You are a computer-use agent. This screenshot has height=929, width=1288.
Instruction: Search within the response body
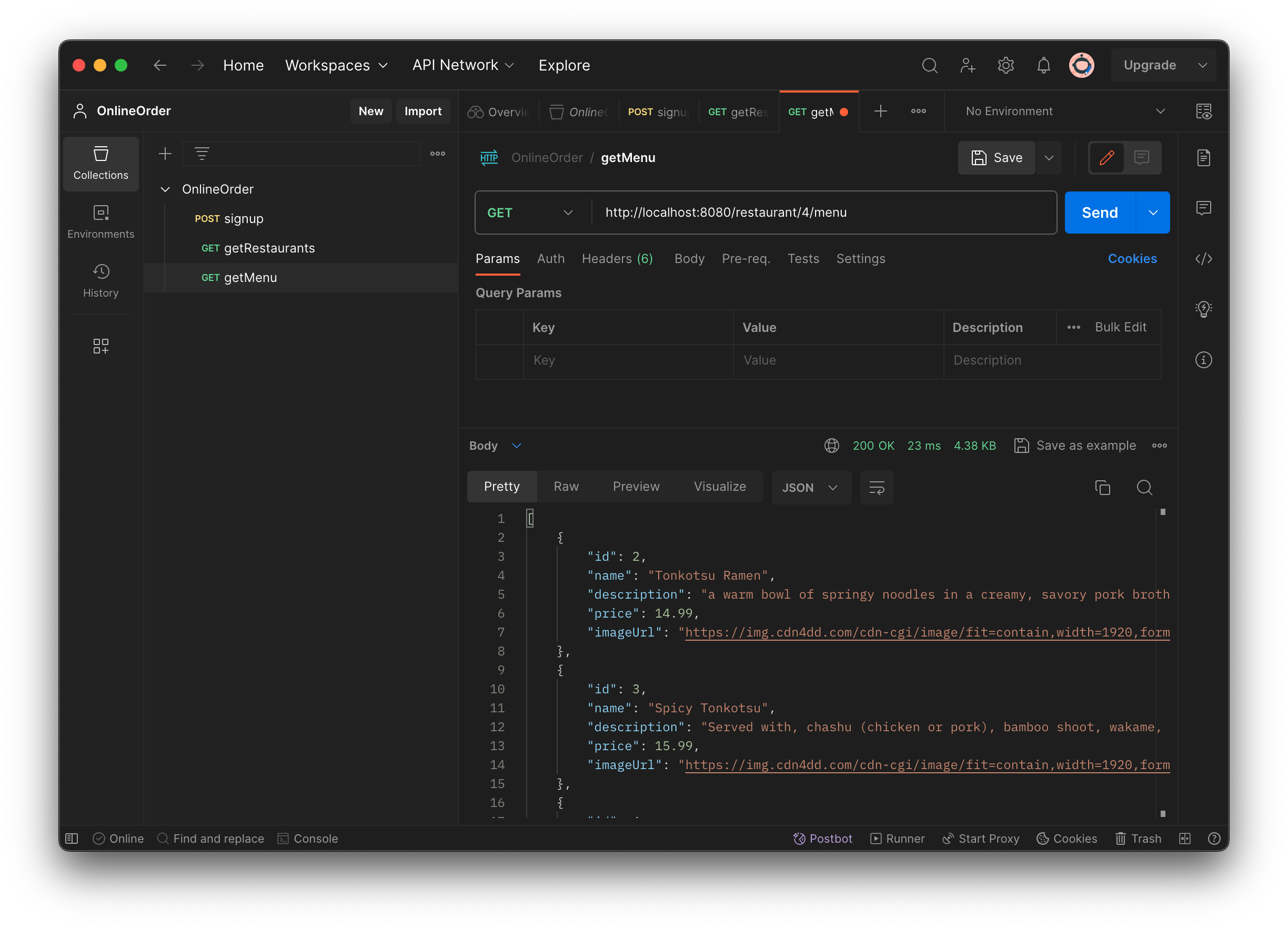[x=1144, y=487]
